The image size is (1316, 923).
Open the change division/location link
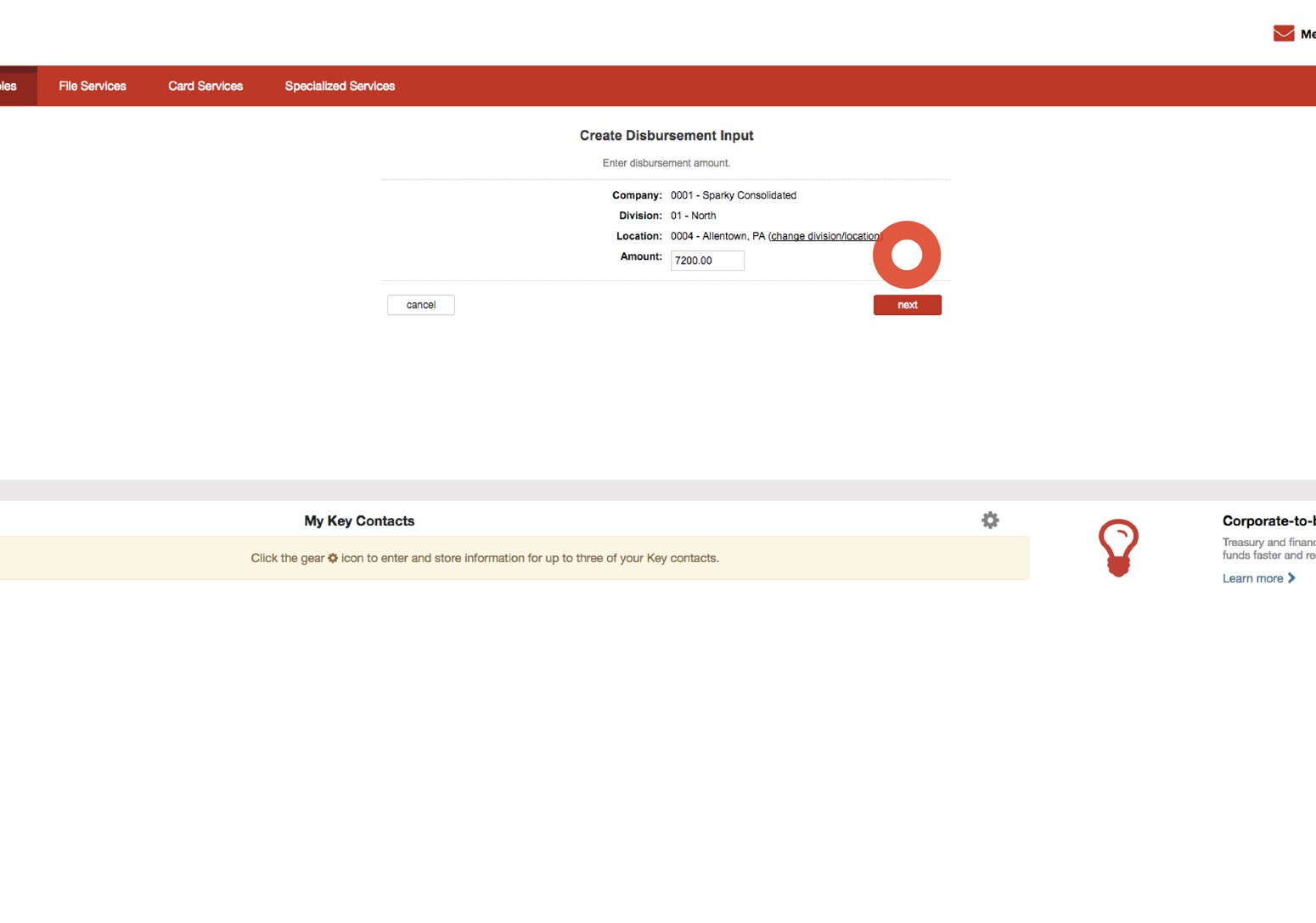tap(824, 236)
